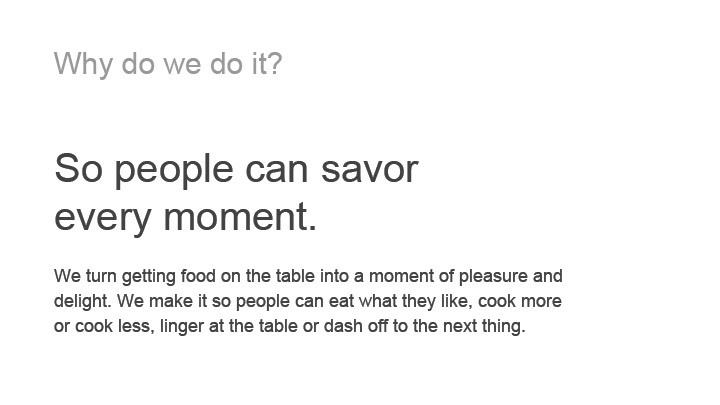
Task: Click the word 'people' in the large headline
Action: [x=174, y=171]
